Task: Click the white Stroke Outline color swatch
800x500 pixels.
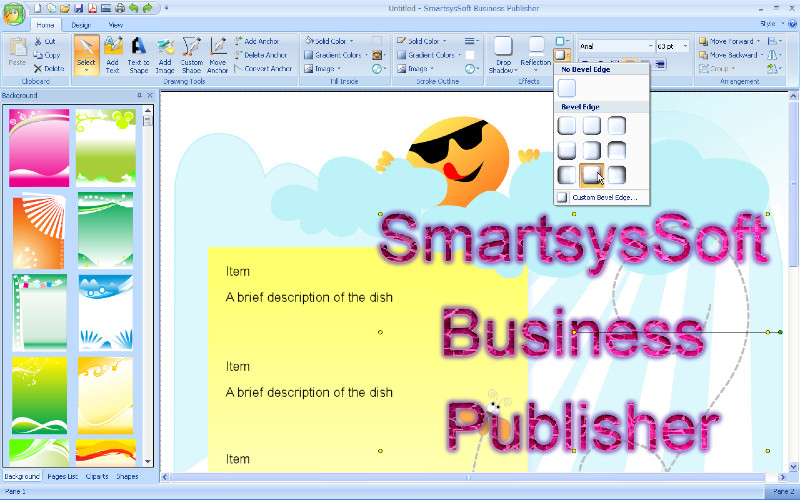Action: point(470,55)
